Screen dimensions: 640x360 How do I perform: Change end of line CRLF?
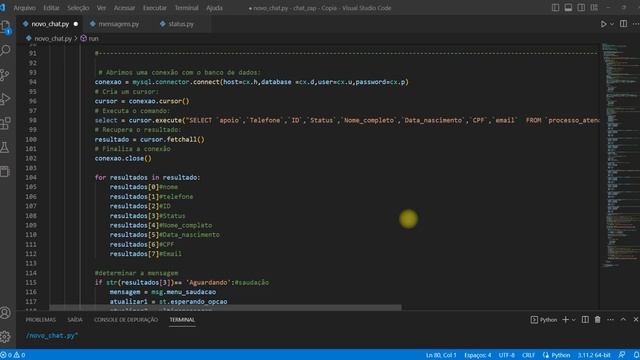[x=528, y=355]
